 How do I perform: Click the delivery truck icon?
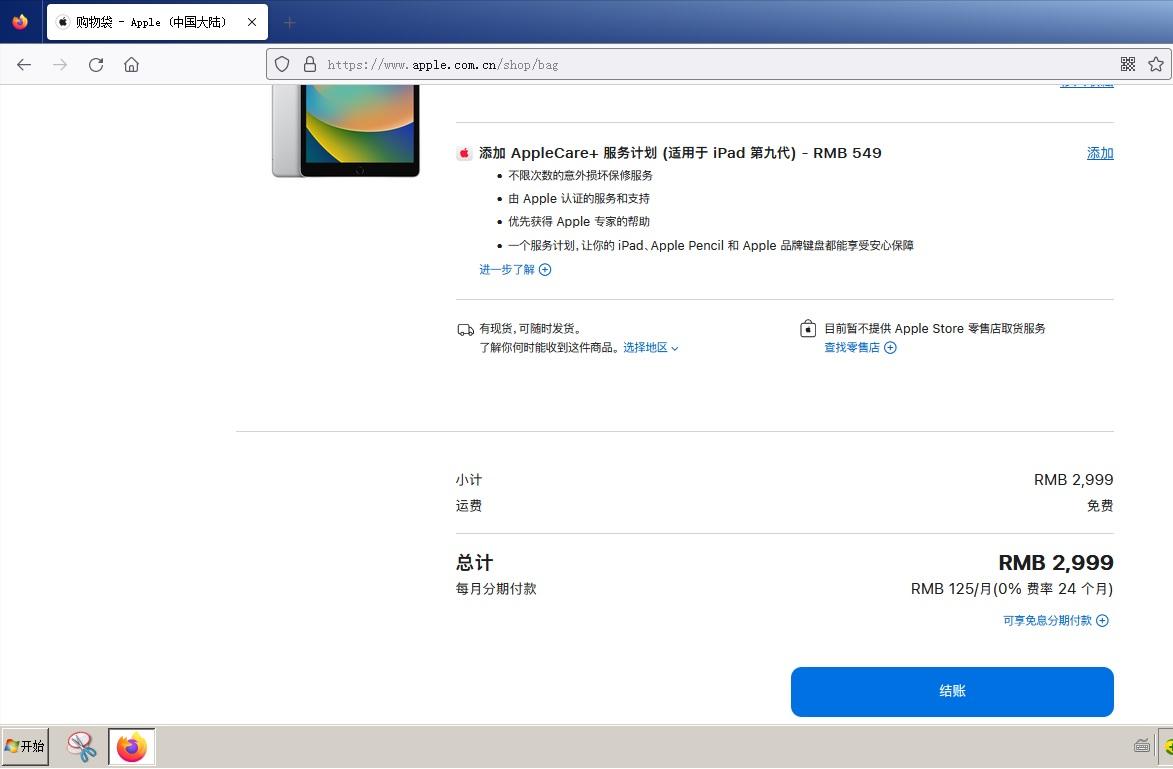465,329
